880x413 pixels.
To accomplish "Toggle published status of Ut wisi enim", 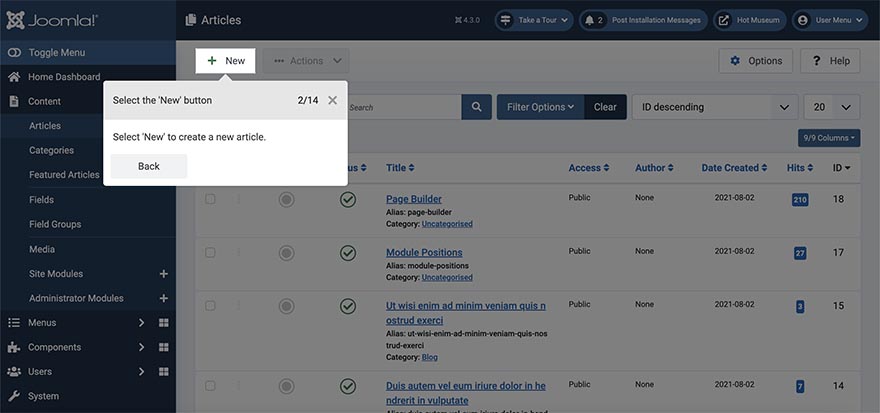I will coord(348,306).
